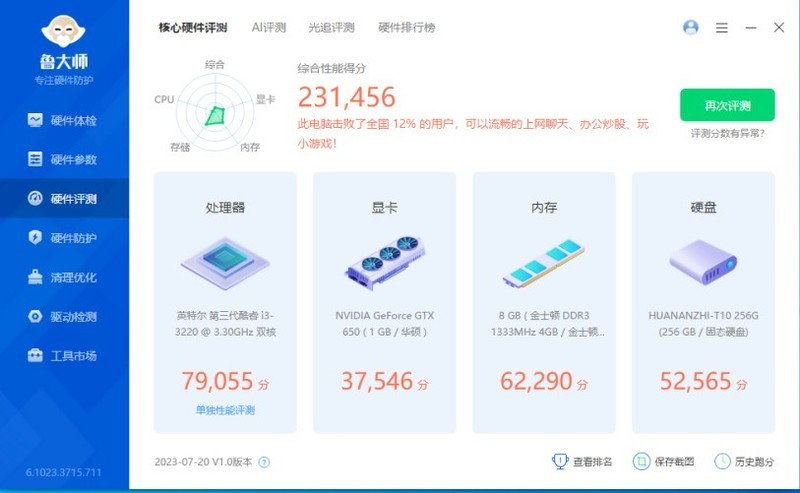800x493 pixels.
Task: Select 硬件评测 in the sidebar
Action: (64, 199)
